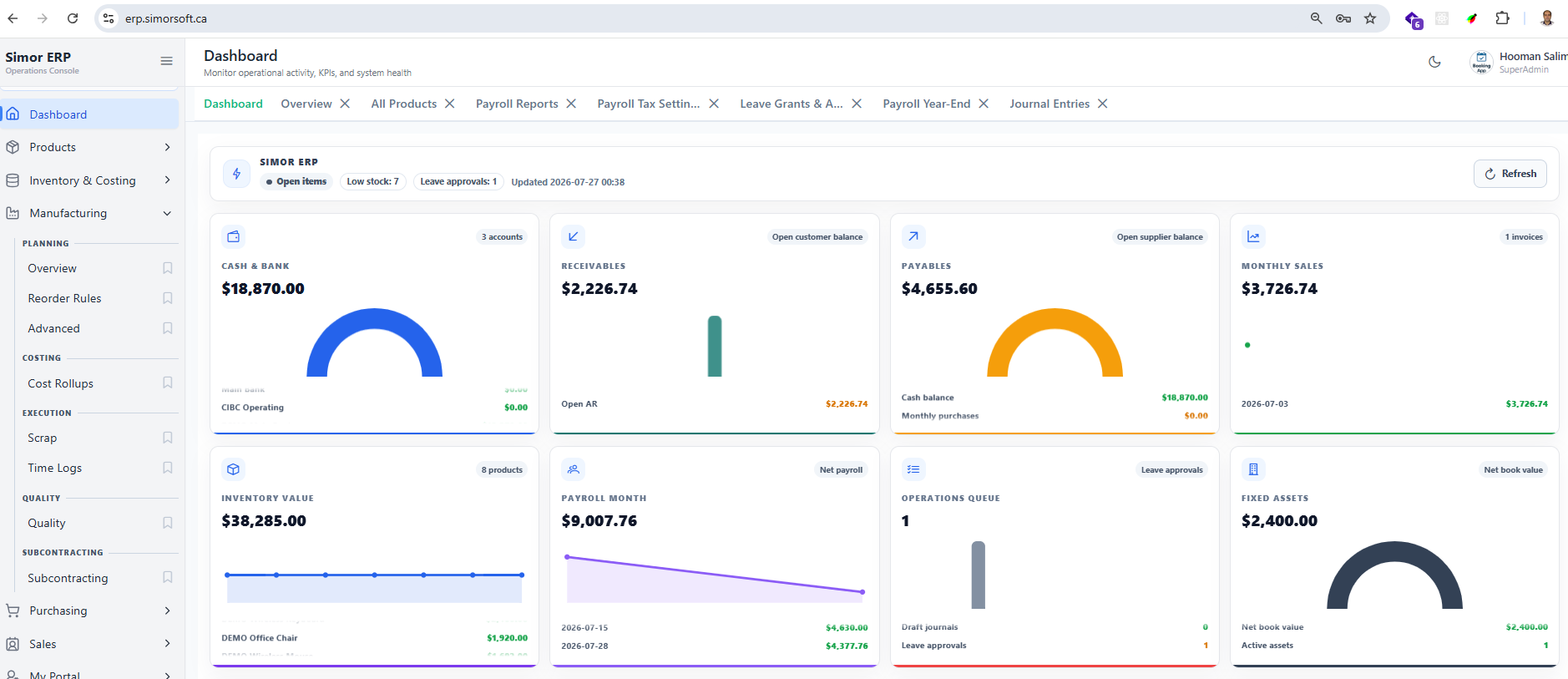Screen dimensions: 1568x679
Task: Click the Low stock: 7 badge
Action: point(372,181)
